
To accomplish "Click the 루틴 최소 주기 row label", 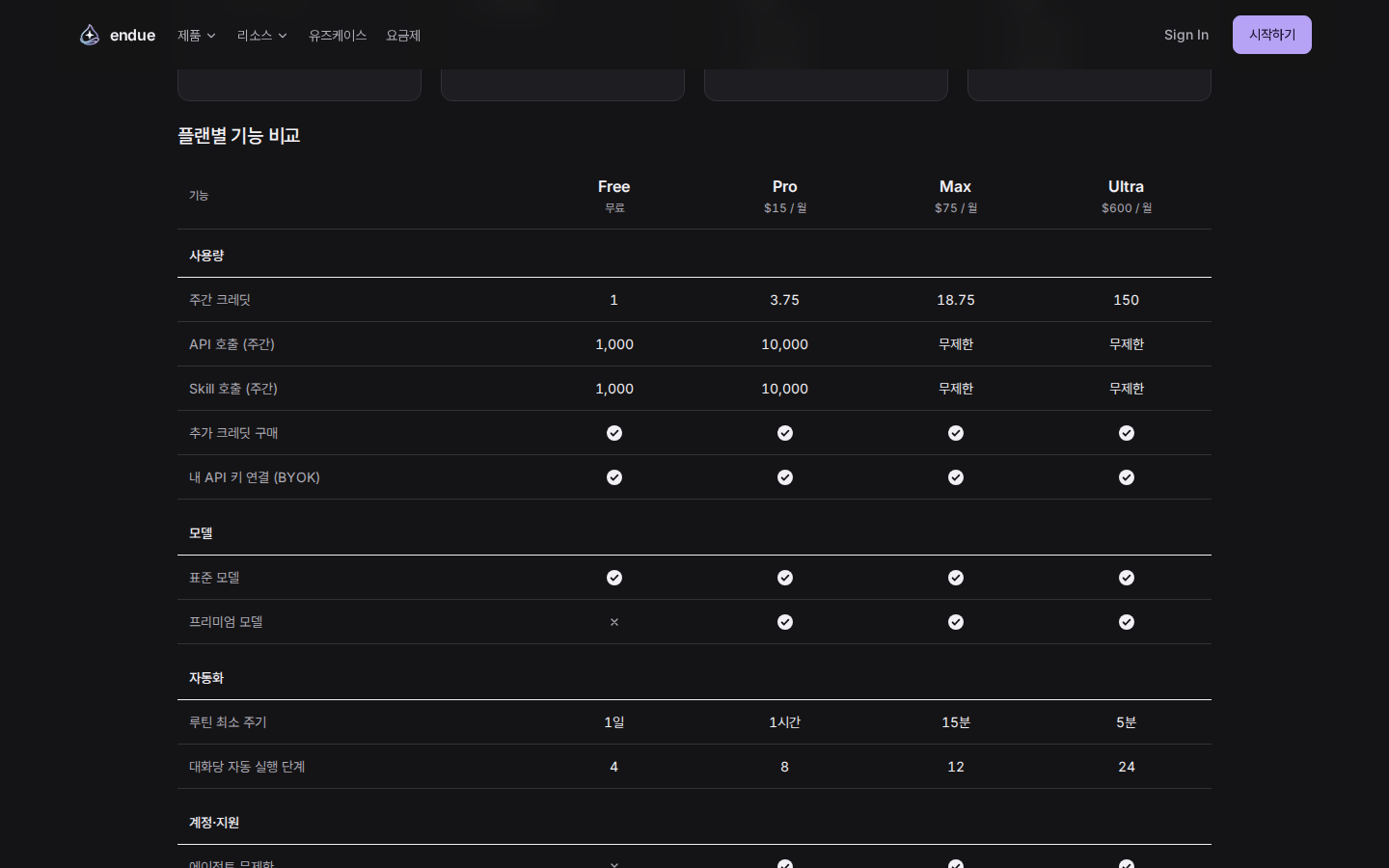I will pyautogui.click(x=228, y=722).
